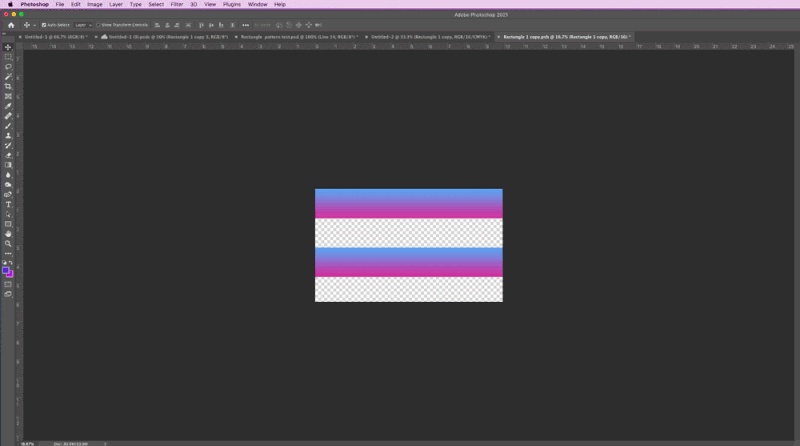Viewport: 800px width, 446px height.
Task: Switch to Untitled-2 @ 33.3% tab
Action: point(430,37)
